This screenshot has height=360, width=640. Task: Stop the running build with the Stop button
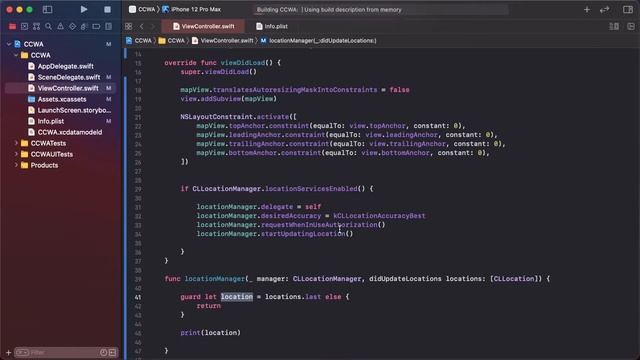[x=107, y=9]
